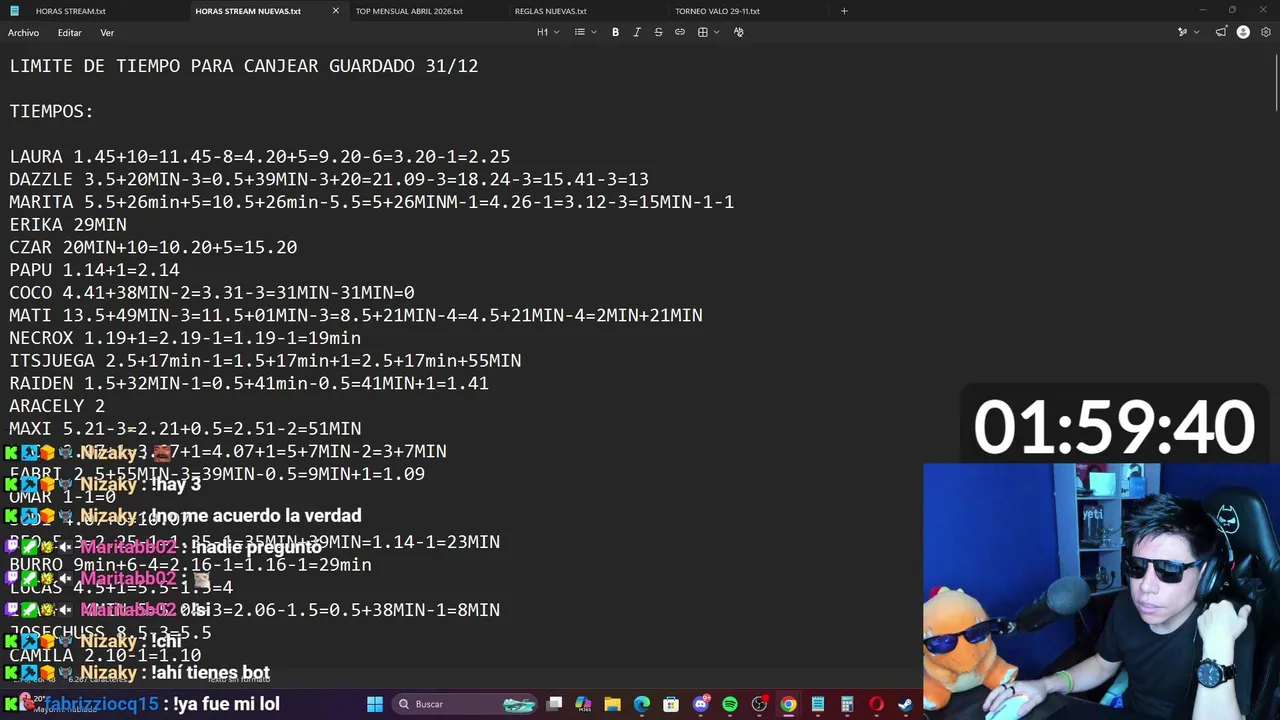Click the MAXI time entry line

[x=185, y=428]
